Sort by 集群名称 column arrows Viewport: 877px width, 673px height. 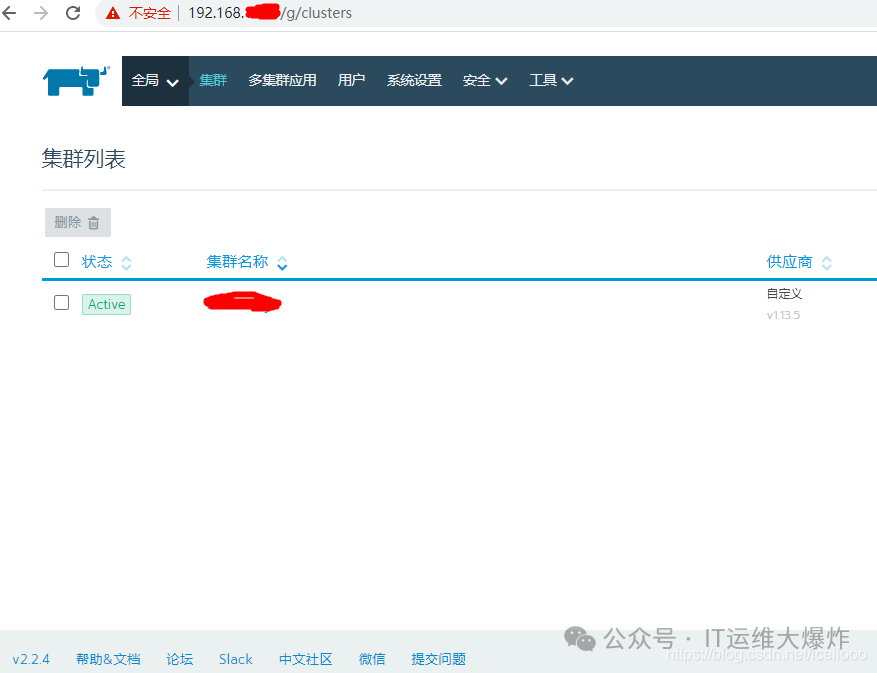click(282, 263)
